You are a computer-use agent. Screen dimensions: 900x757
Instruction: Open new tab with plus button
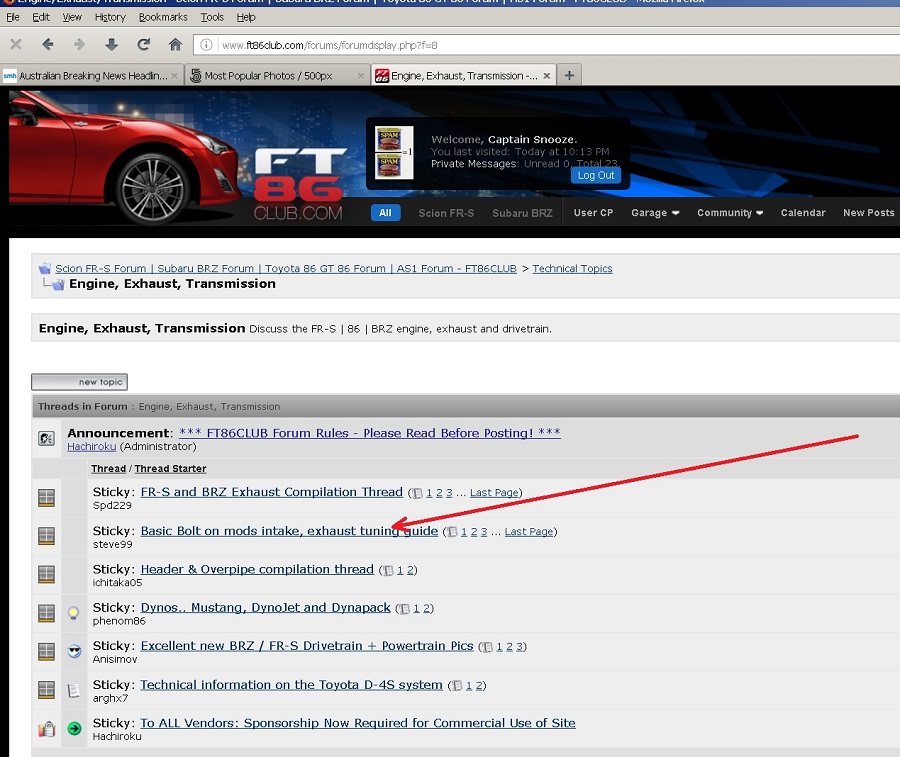pos(569,75)
